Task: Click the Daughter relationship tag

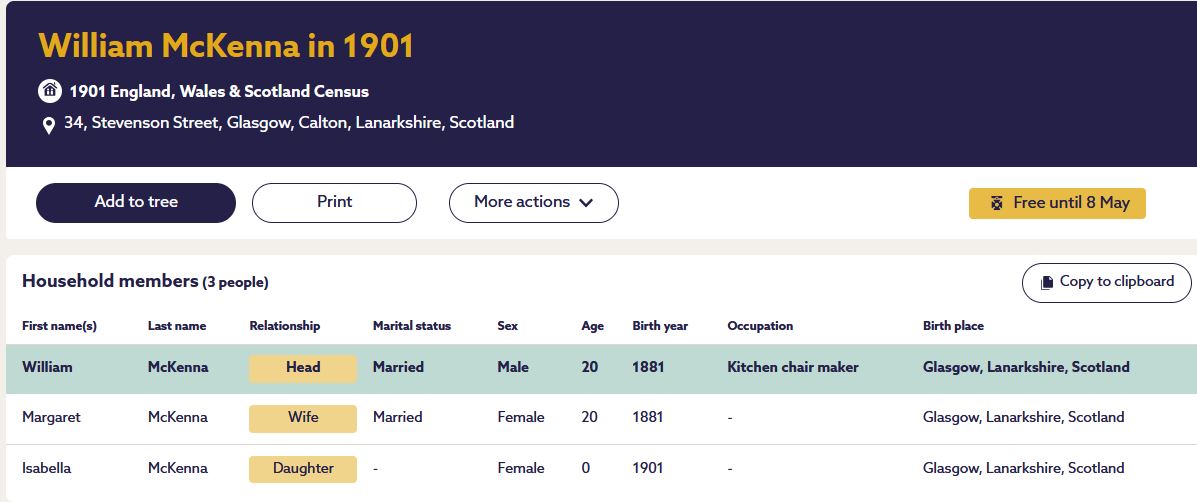Action: [x=302, y=468]
